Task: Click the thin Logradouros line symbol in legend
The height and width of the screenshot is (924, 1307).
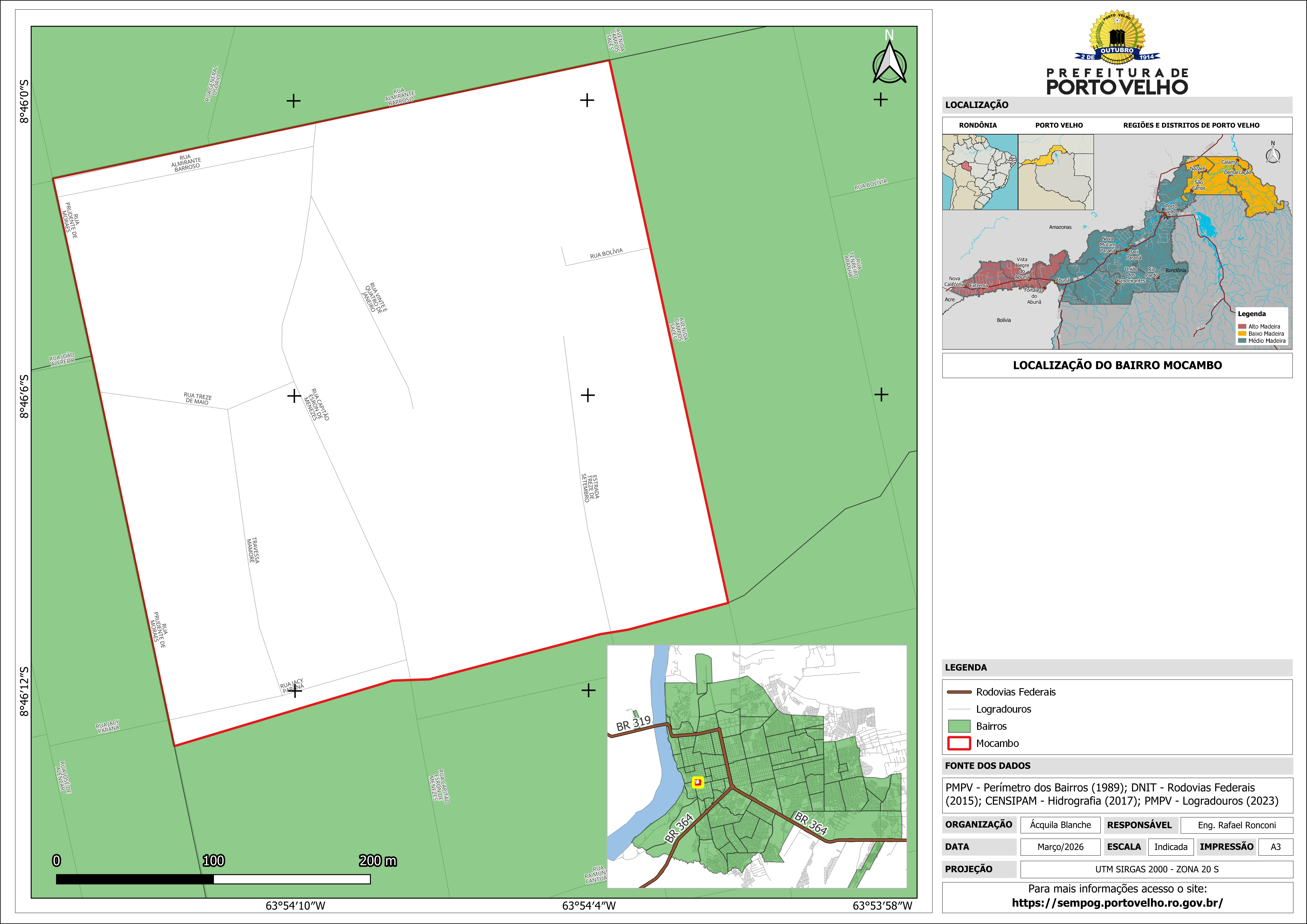Action: (959, 709)
